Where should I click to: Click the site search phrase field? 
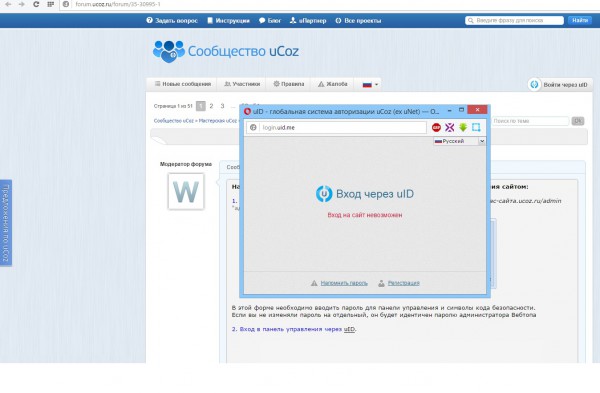point(514,20)
